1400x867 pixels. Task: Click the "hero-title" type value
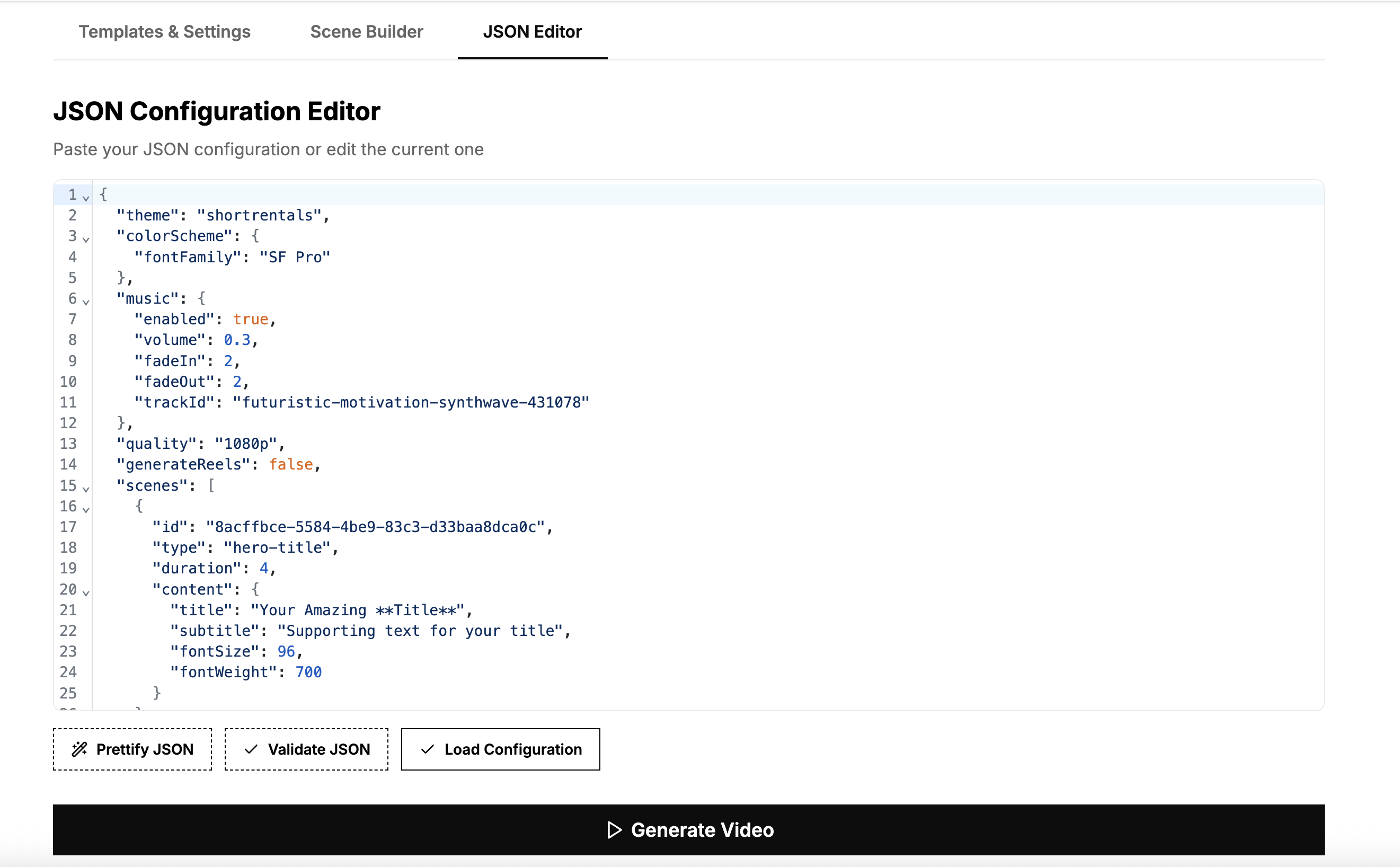[277, 547]
